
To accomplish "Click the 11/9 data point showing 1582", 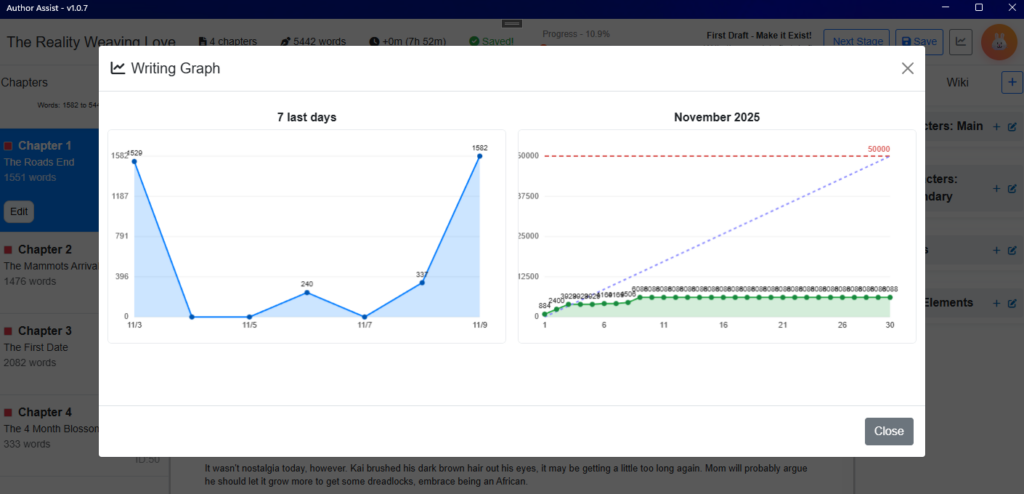I will 480,156.
